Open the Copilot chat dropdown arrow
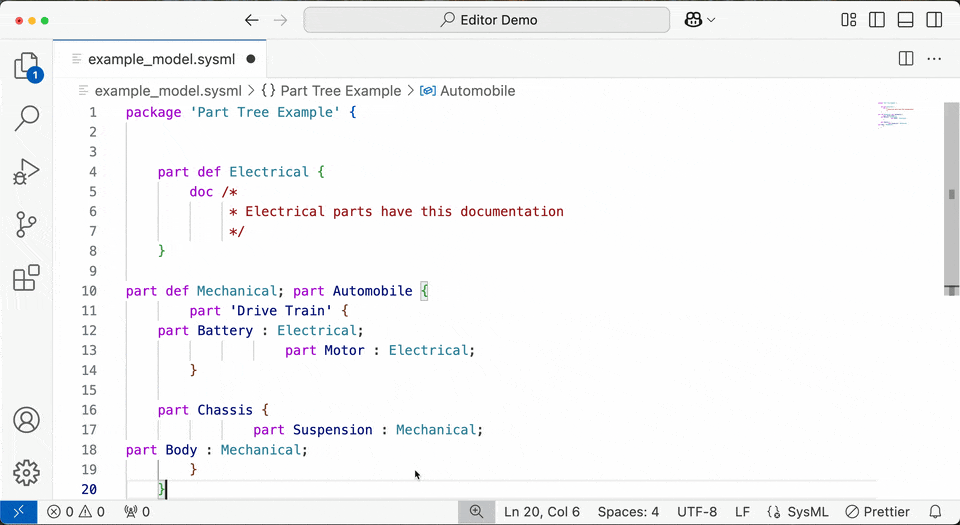The height and width of the screenshot is (525, 960). click(x=711, y=20)
